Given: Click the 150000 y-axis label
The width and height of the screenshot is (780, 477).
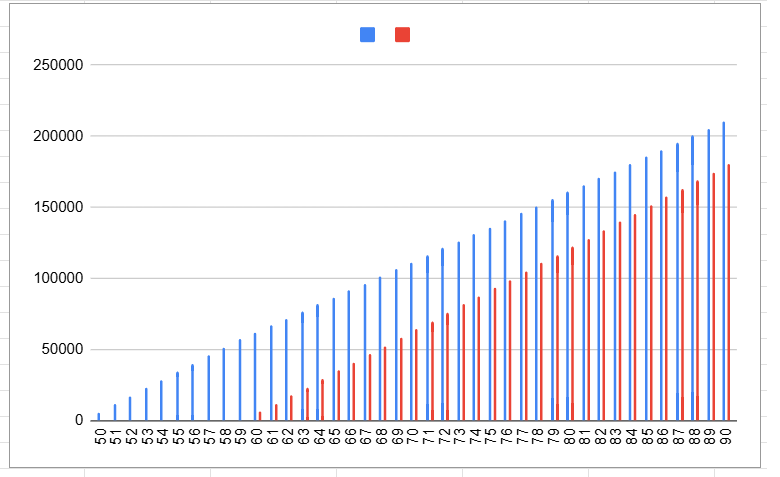Looking at the screenshot, I should point(58,207).
